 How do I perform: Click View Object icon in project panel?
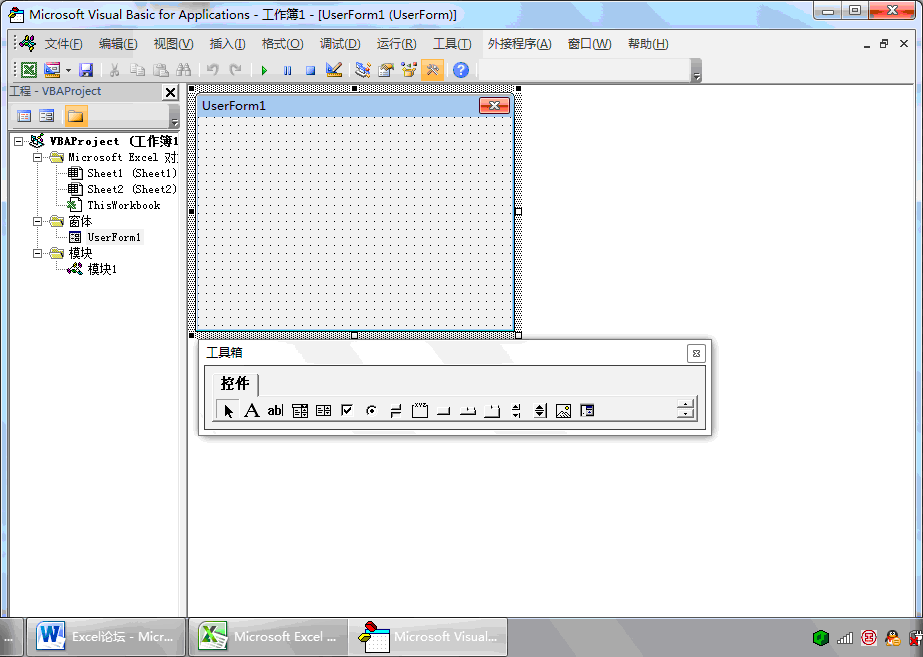tap(47, 116)
